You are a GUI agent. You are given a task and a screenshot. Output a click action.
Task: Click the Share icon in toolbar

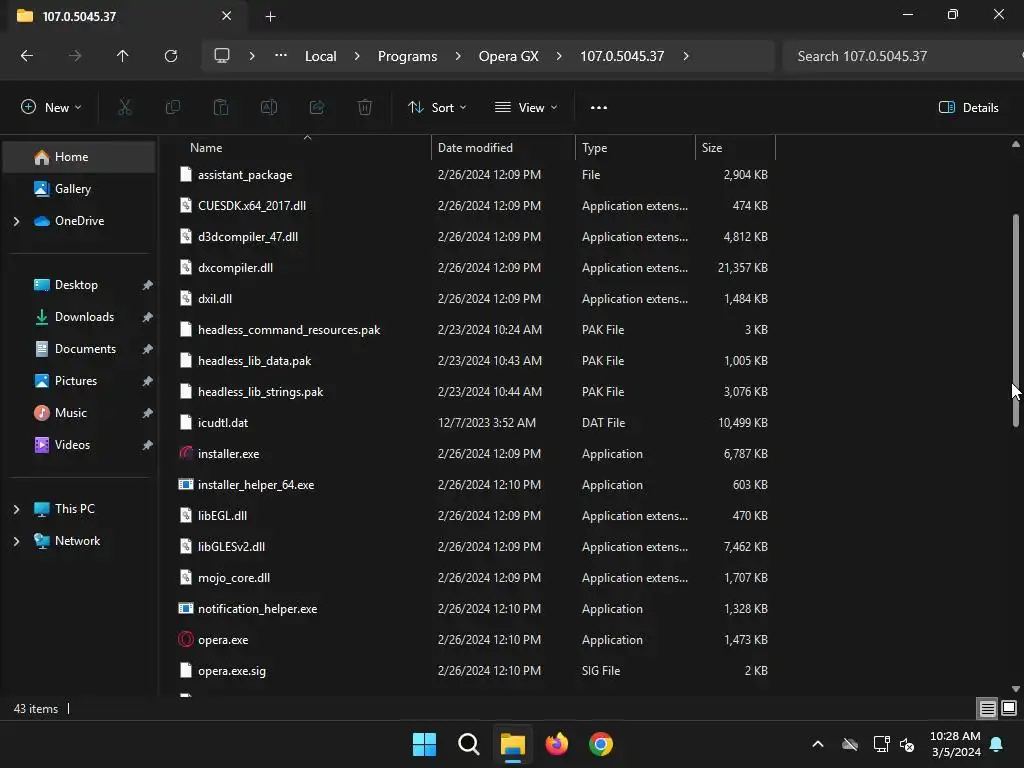(317, 107)
